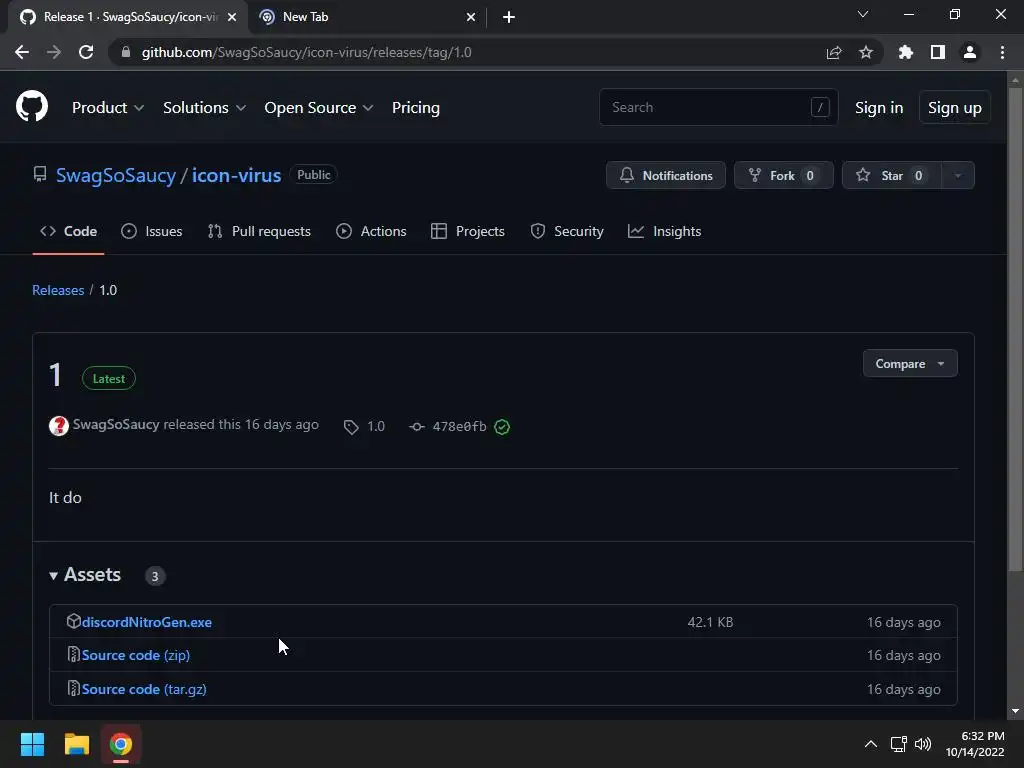Image resolution: width=1024 pixels, height=768 pixels.
Task: Expand the Open Source menu
Action: 319,108
